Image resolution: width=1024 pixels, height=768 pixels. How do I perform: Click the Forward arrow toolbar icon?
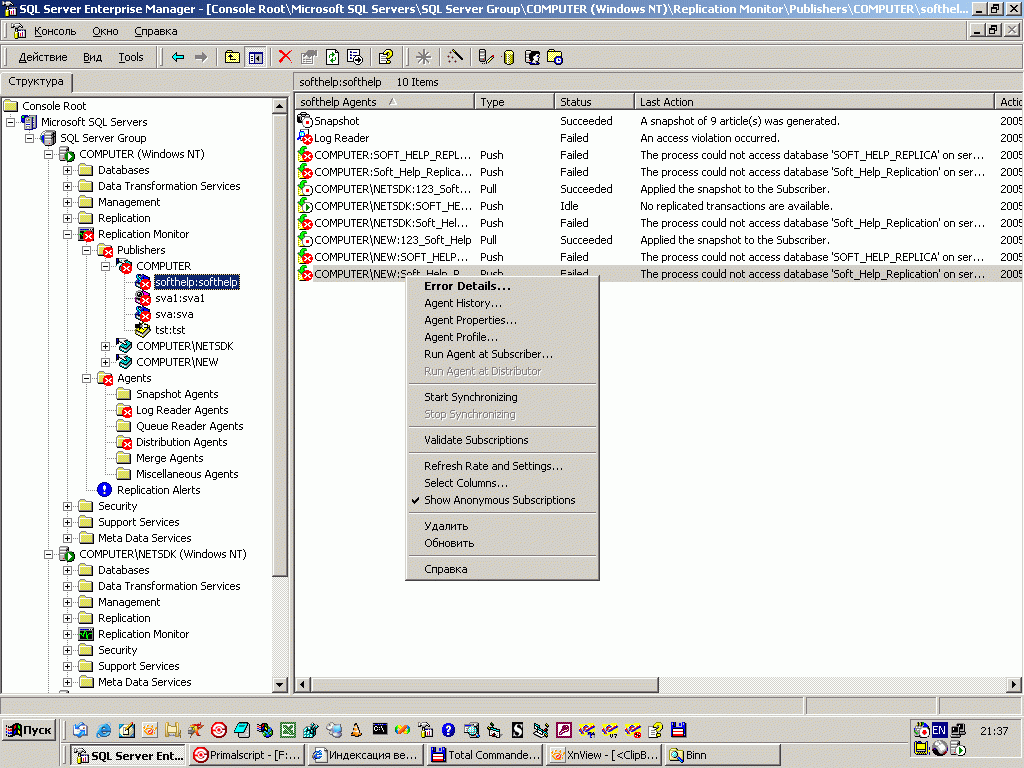pyautogui.click(x=200, y=57)
